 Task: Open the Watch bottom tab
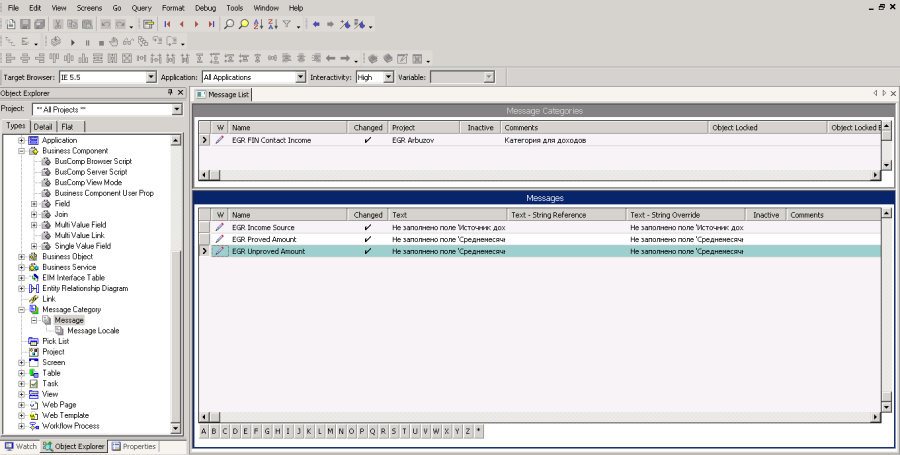(x=20, y=446)
